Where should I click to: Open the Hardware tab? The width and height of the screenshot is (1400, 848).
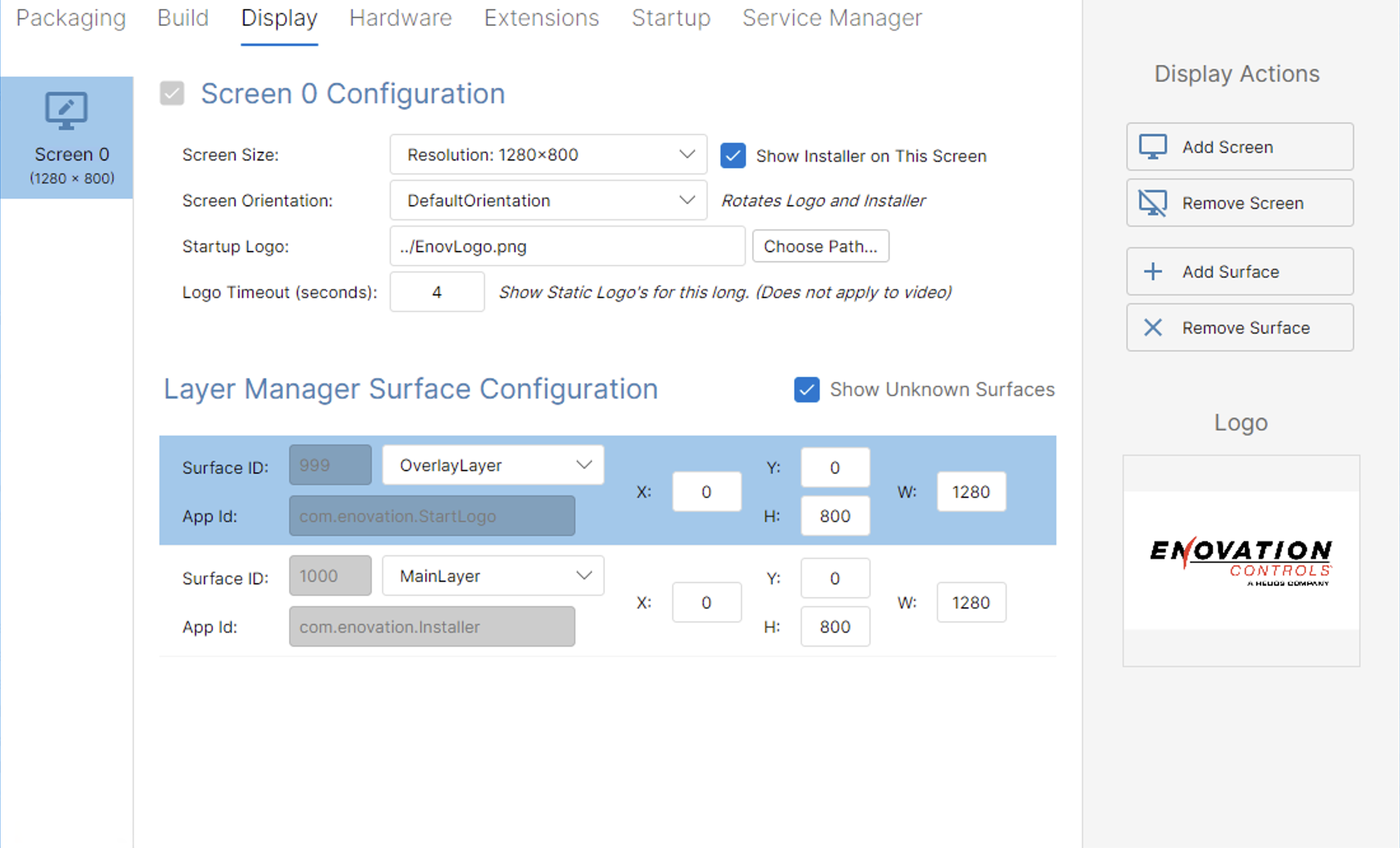pyautogui.click(x=400, y=18)
